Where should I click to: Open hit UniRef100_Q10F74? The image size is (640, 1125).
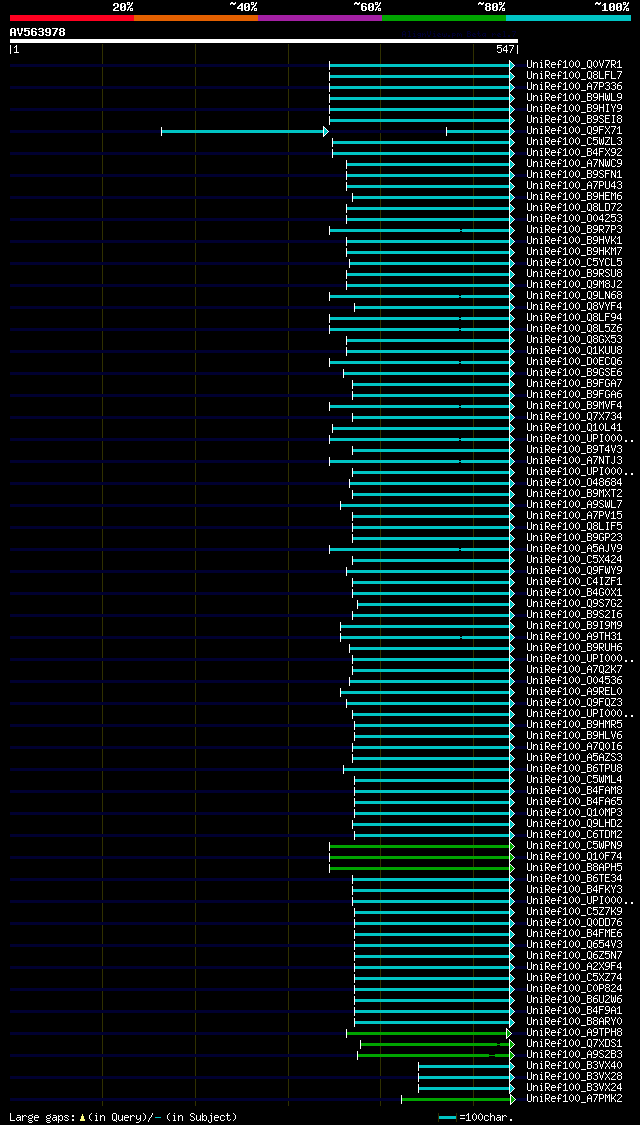[574, 857]
